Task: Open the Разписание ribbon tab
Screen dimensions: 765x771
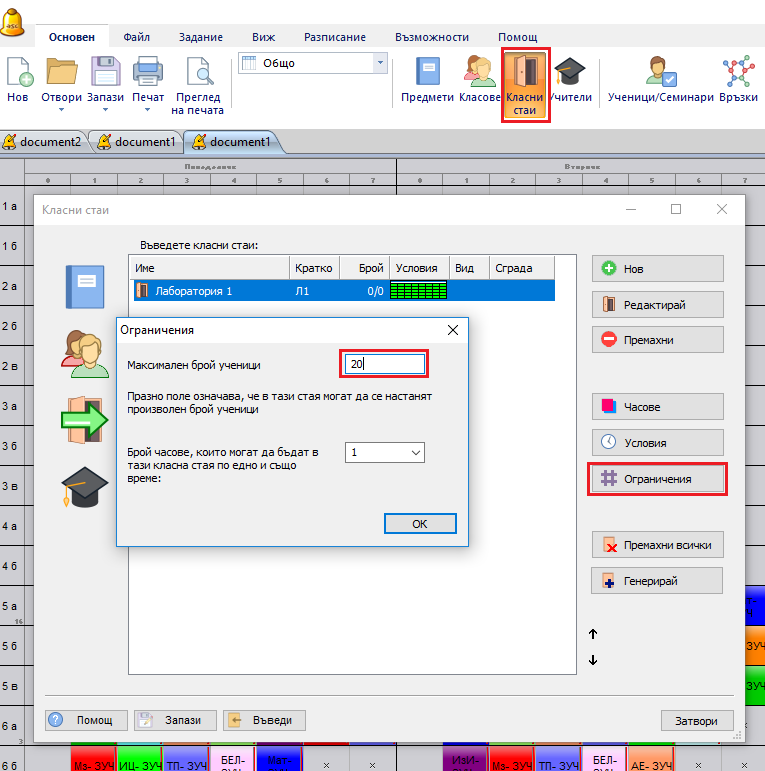Action: point(335,37)
